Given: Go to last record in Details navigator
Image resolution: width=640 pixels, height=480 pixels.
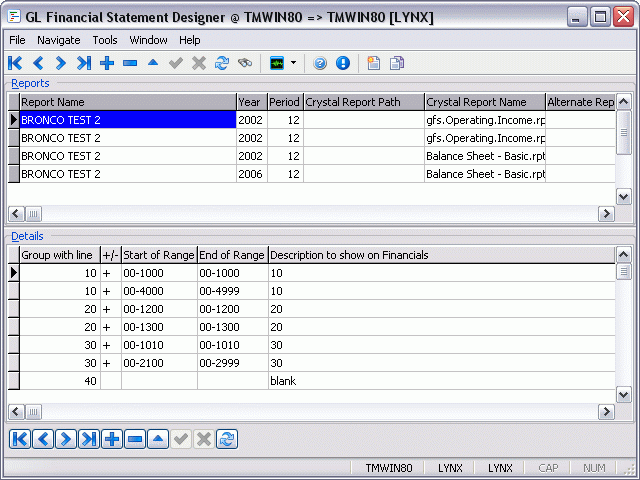Looking at the screenshot, I should [x=88, y=439].
